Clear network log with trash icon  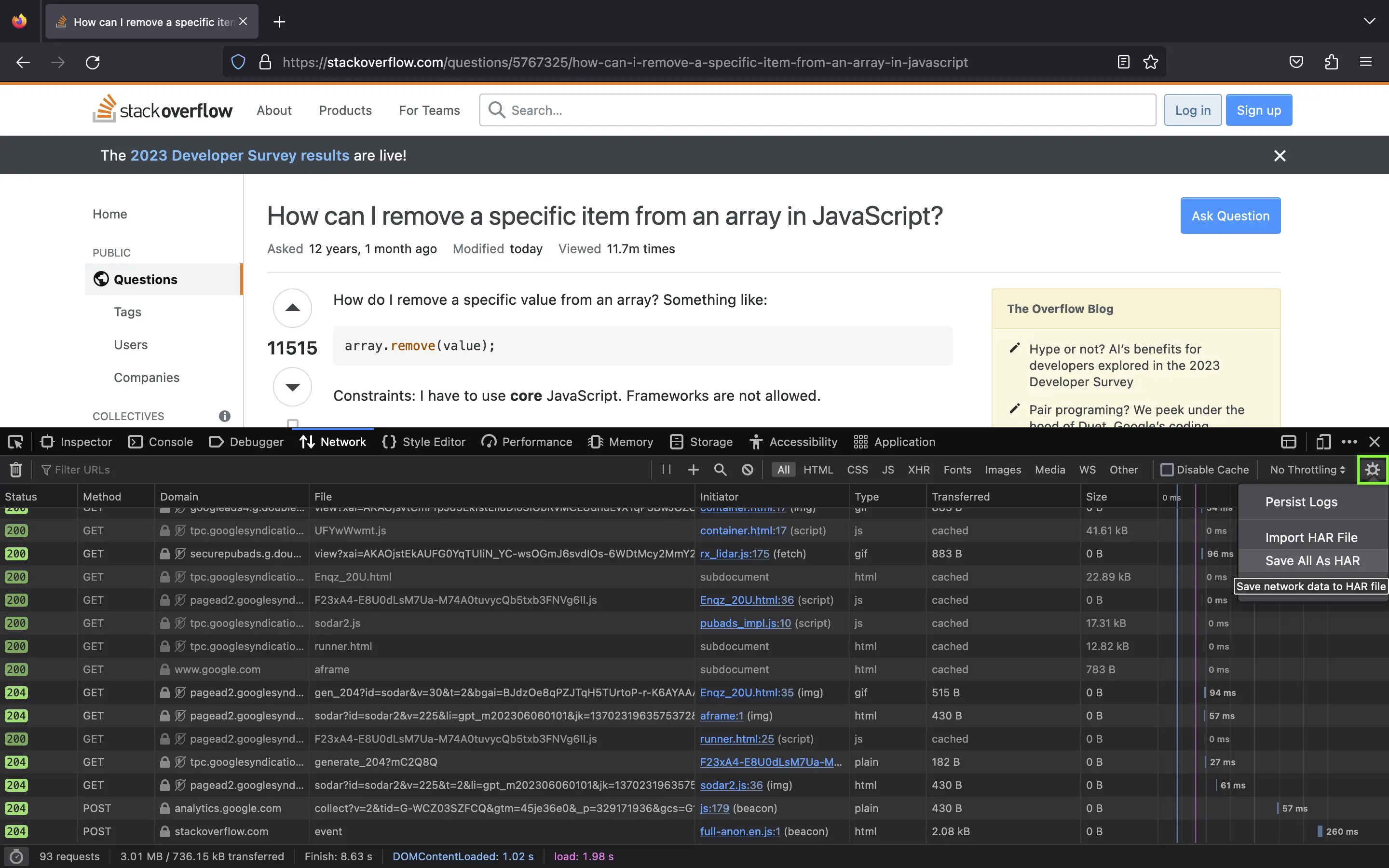tap(15, 470)
